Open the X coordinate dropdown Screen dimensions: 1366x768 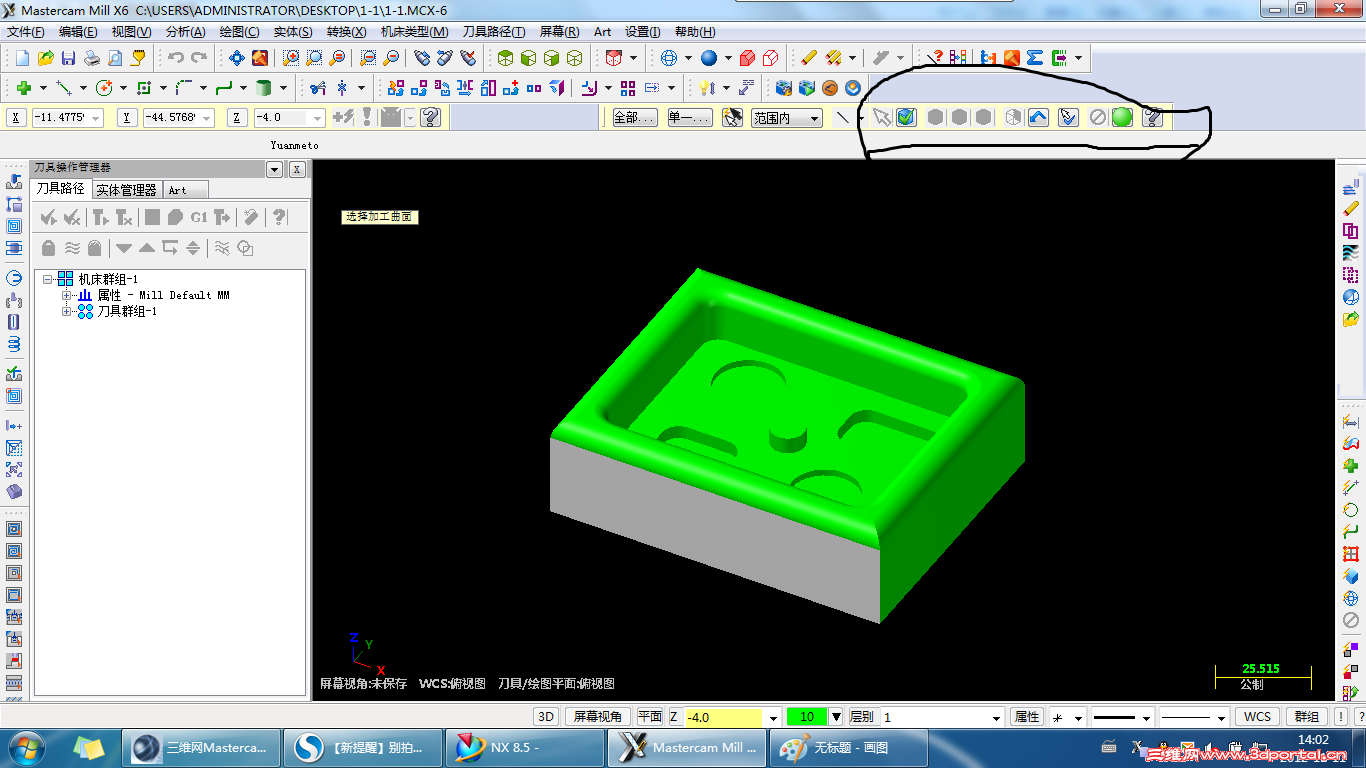[x=96, y=118]
